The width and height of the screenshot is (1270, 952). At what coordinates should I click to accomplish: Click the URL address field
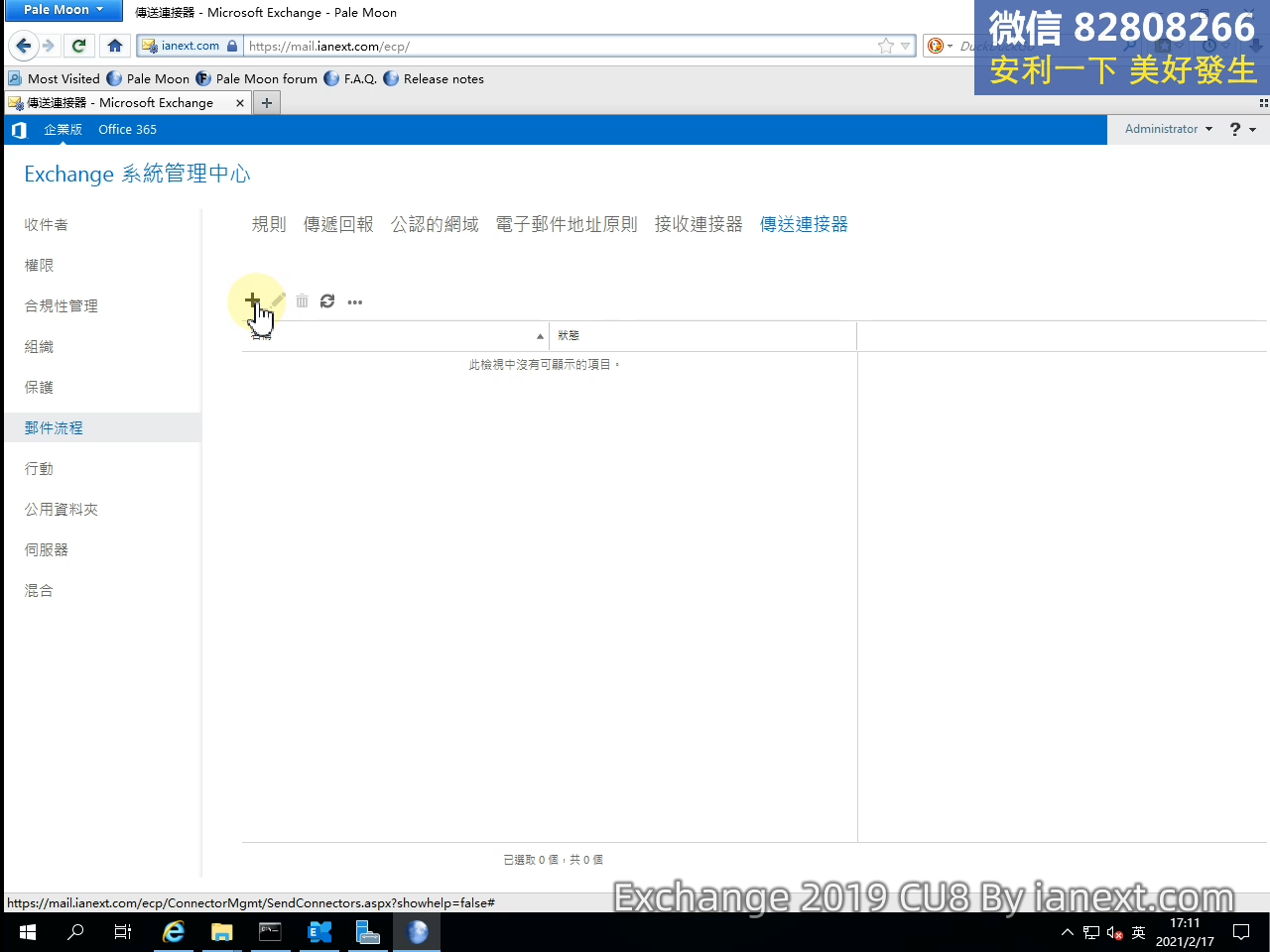561,46
